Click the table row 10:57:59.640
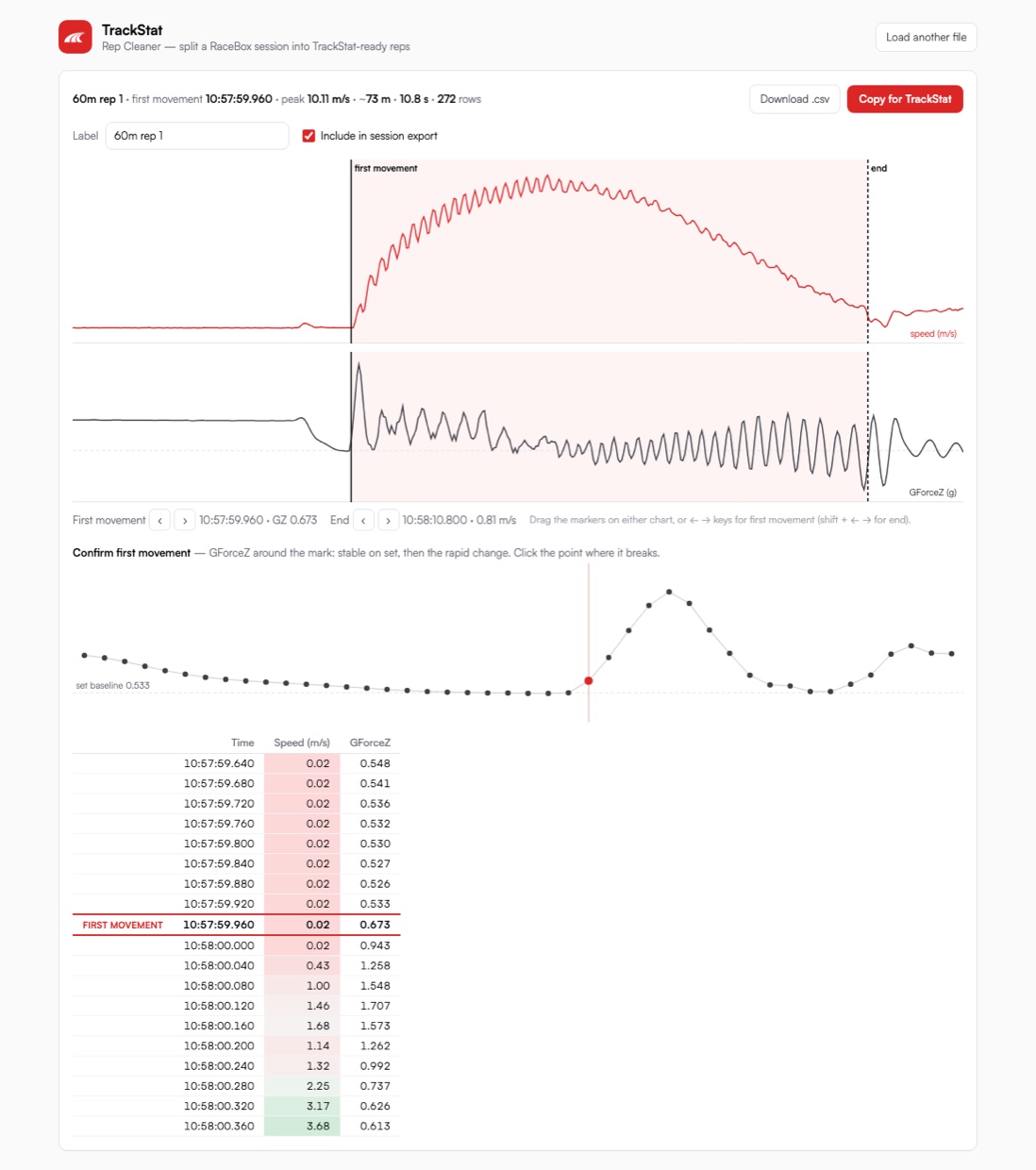The width and height of the screenshot is (1036, 1170). click(236, 763)
